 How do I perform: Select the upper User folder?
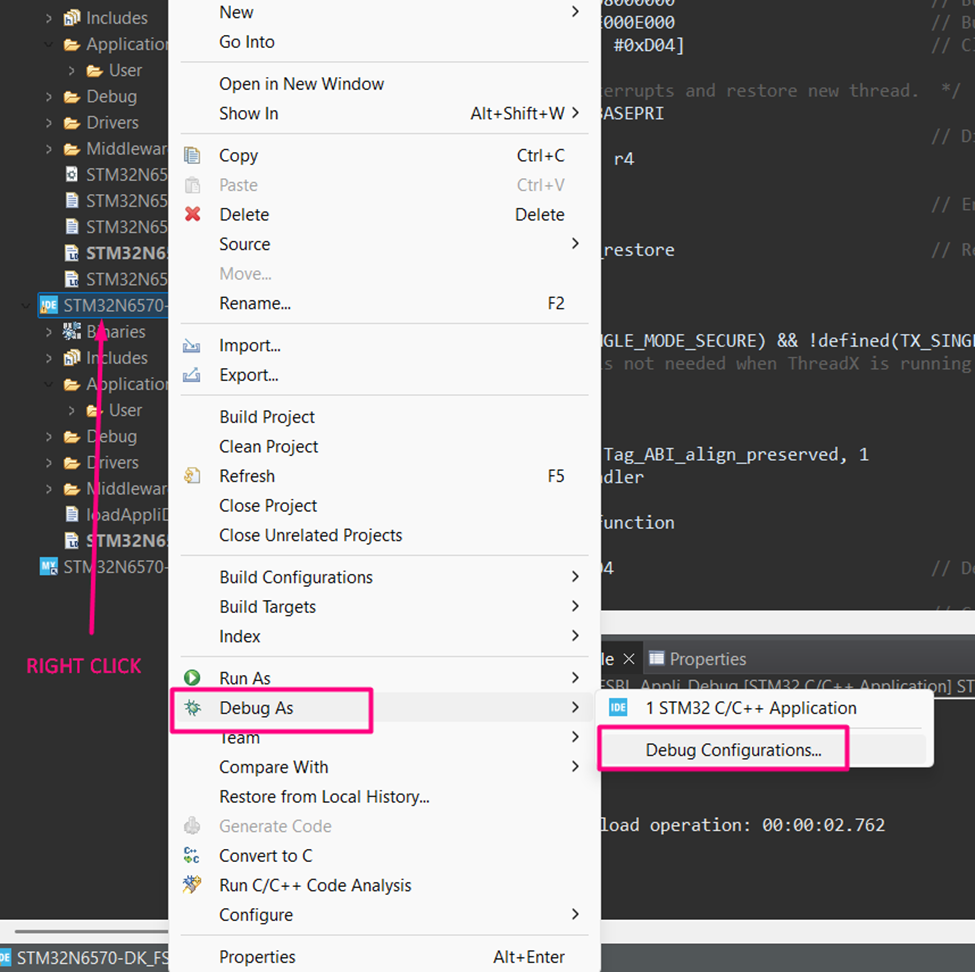click(x=114, y=70)
